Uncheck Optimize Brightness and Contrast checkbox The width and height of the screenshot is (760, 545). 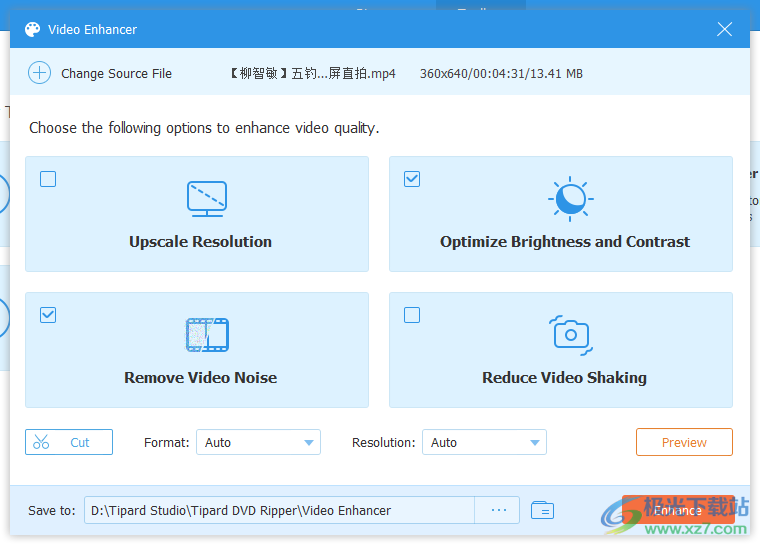(x=412, y=179)
